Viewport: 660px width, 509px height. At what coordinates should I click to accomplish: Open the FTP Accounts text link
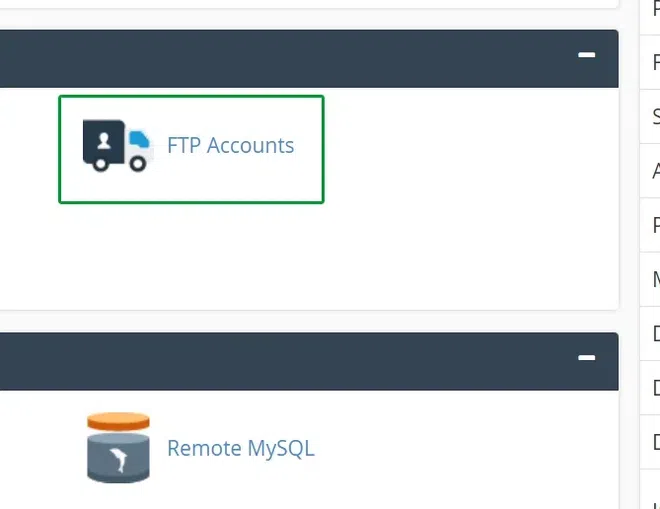coord(230,146)
